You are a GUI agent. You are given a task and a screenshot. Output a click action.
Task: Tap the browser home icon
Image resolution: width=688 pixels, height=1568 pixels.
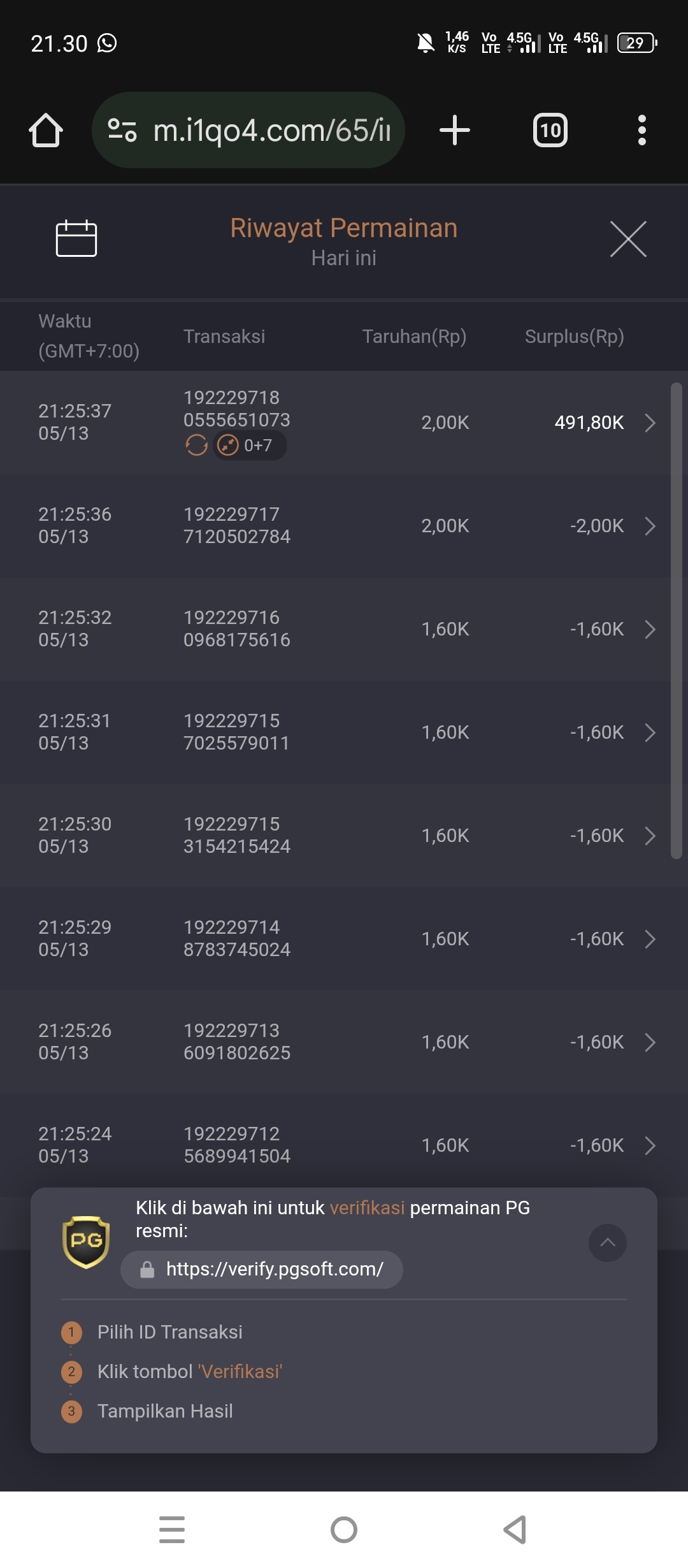point(46,131)
